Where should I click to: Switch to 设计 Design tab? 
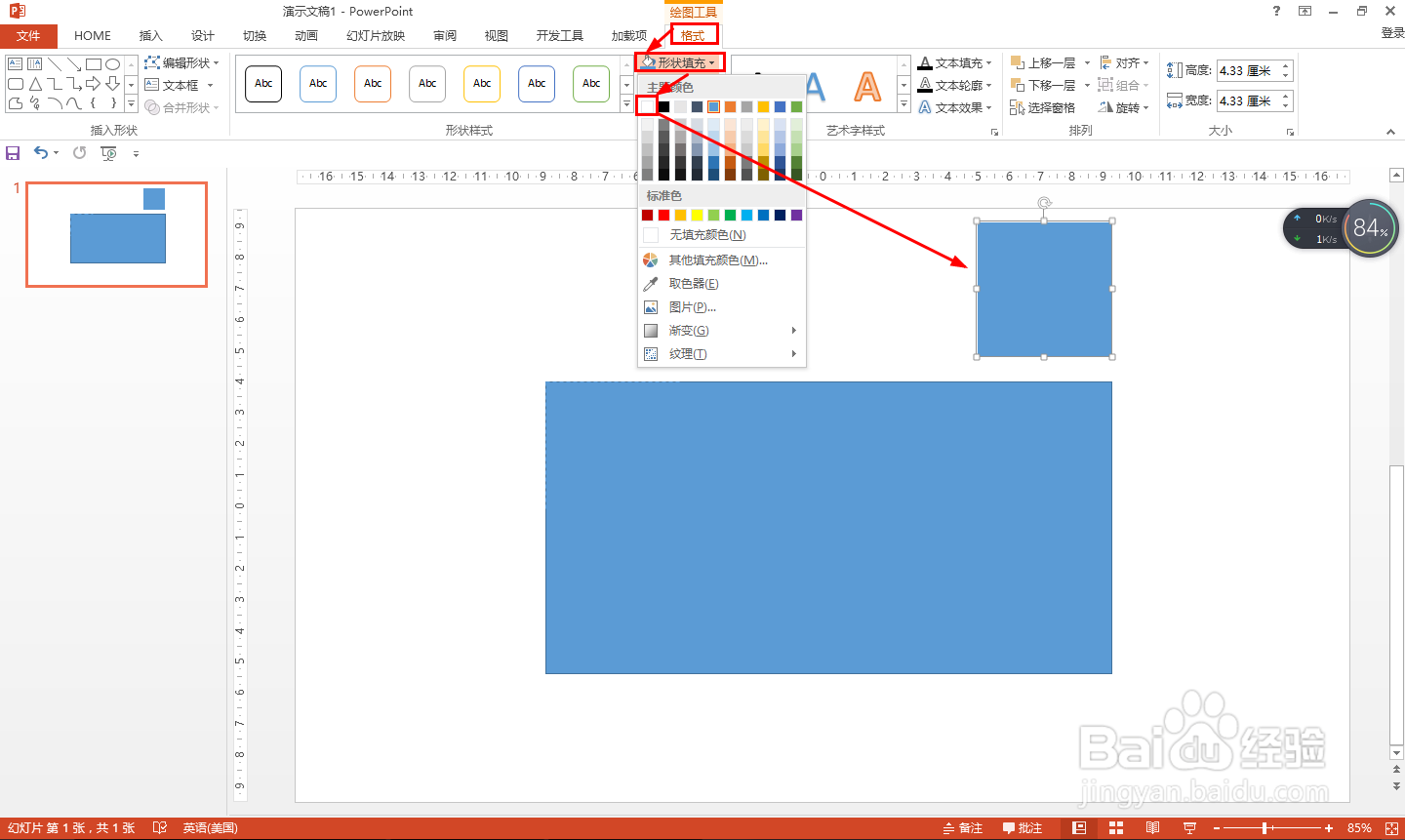pos(203,36)
